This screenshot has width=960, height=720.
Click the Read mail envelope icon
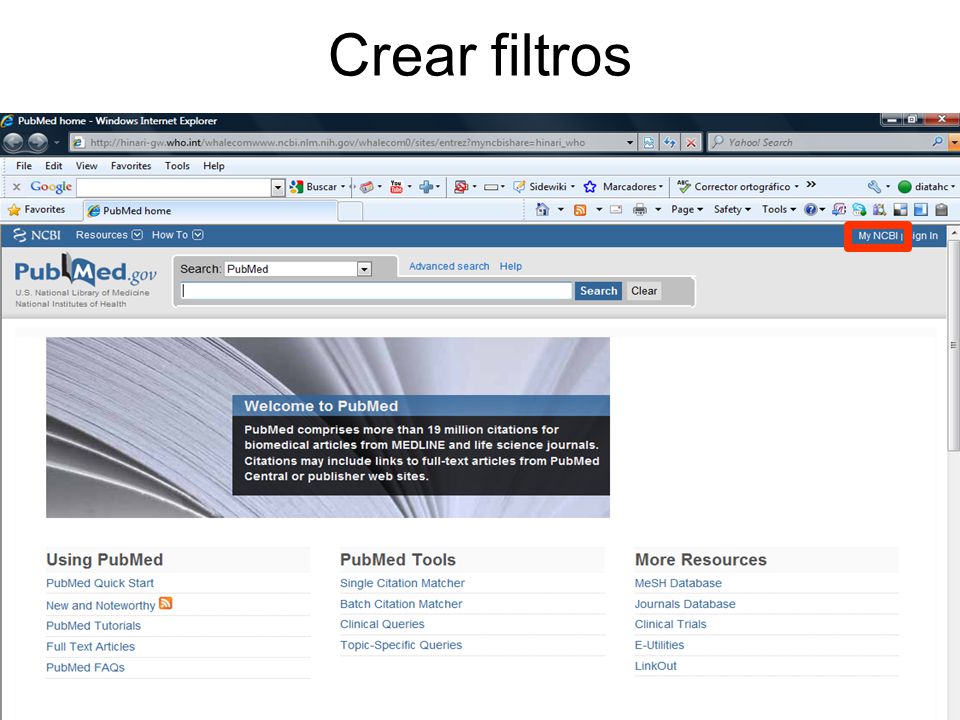pyautogui.click(x=617, y=210)
